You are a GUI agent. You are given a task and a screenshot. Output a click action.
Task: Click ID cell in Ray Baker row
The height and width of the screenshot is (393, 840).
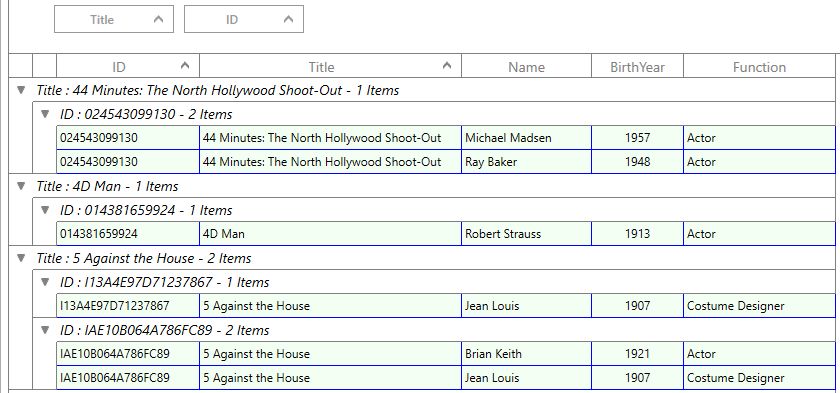tap(128, 162)
